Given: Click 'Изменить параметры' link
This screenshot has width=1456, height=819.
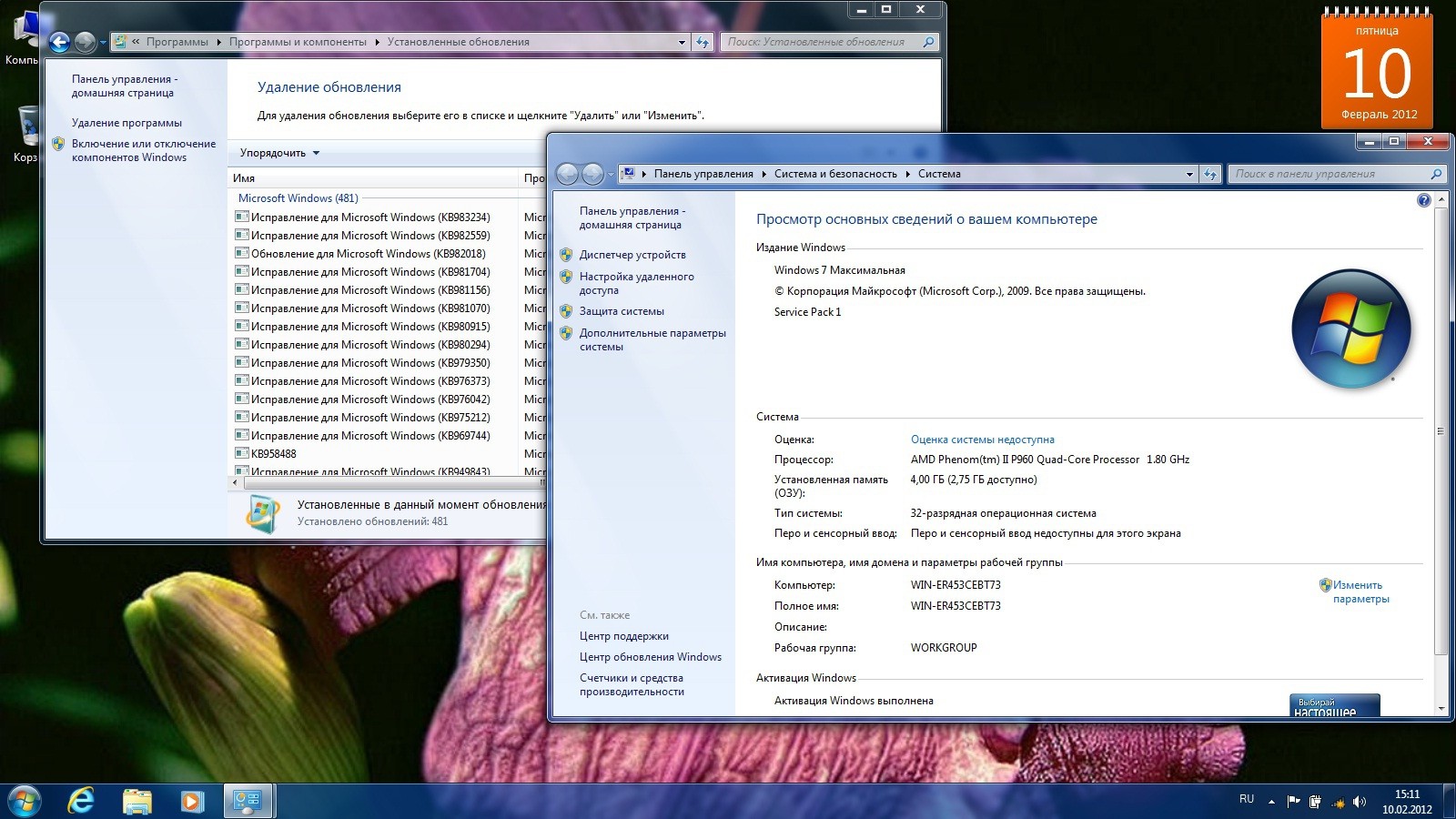Looking at the screenshot, I should click(1360, 591).
